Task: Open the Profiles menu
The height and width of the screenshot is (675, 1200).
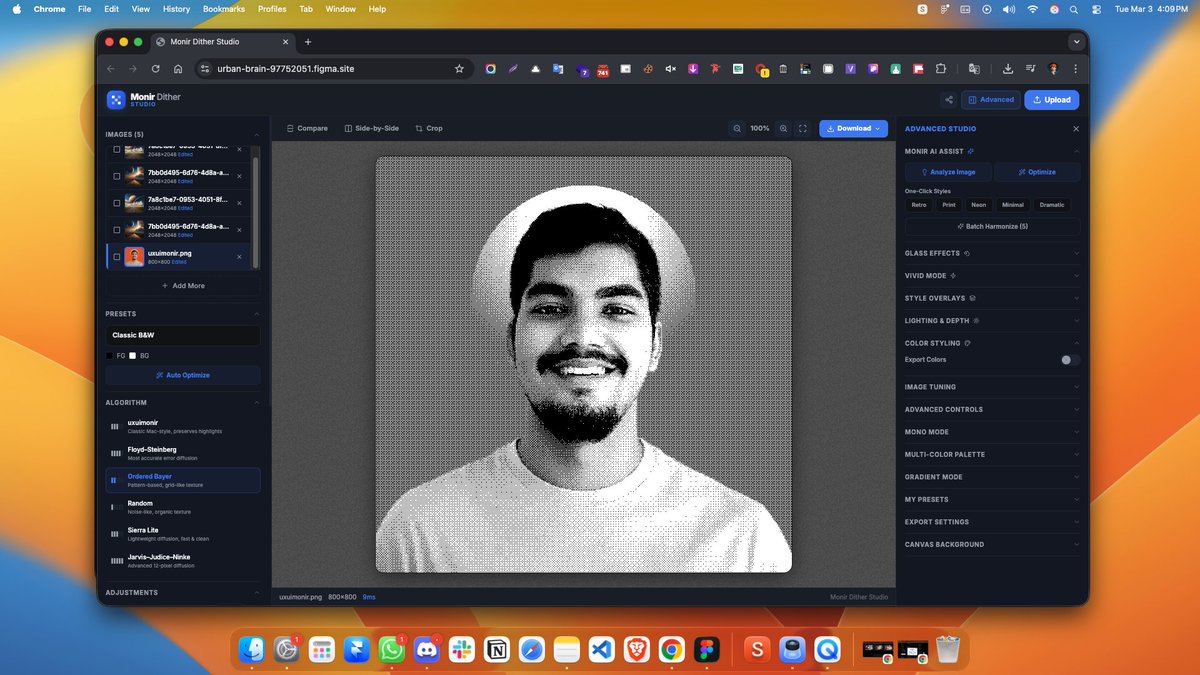Action: [272, 9]
